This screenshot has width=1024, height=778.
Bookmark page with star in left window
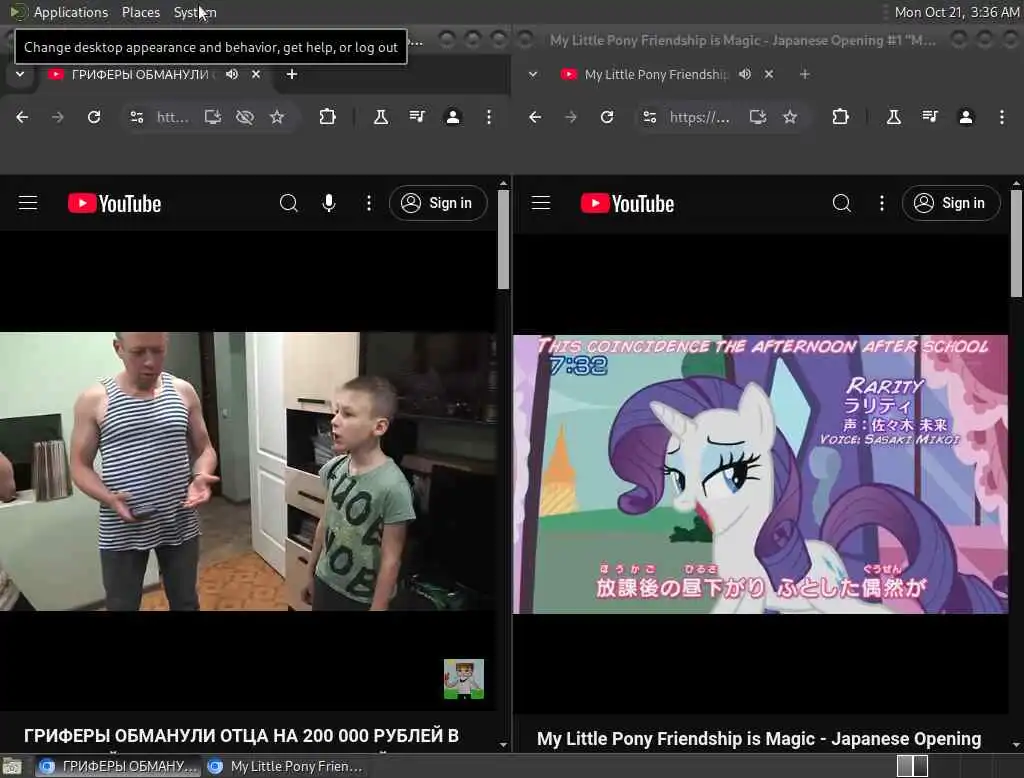pyautogui.click(x=277, y=117)
